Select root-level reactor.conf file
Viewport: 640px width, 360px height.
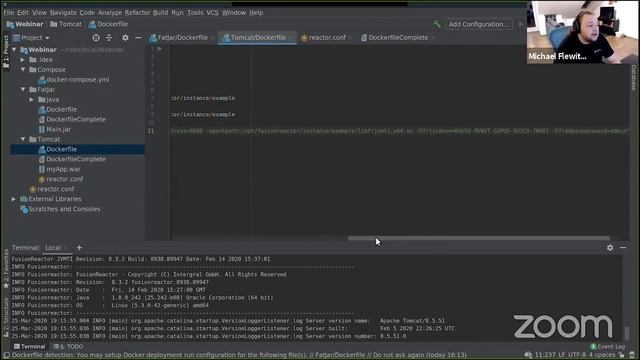click(52, 189)
